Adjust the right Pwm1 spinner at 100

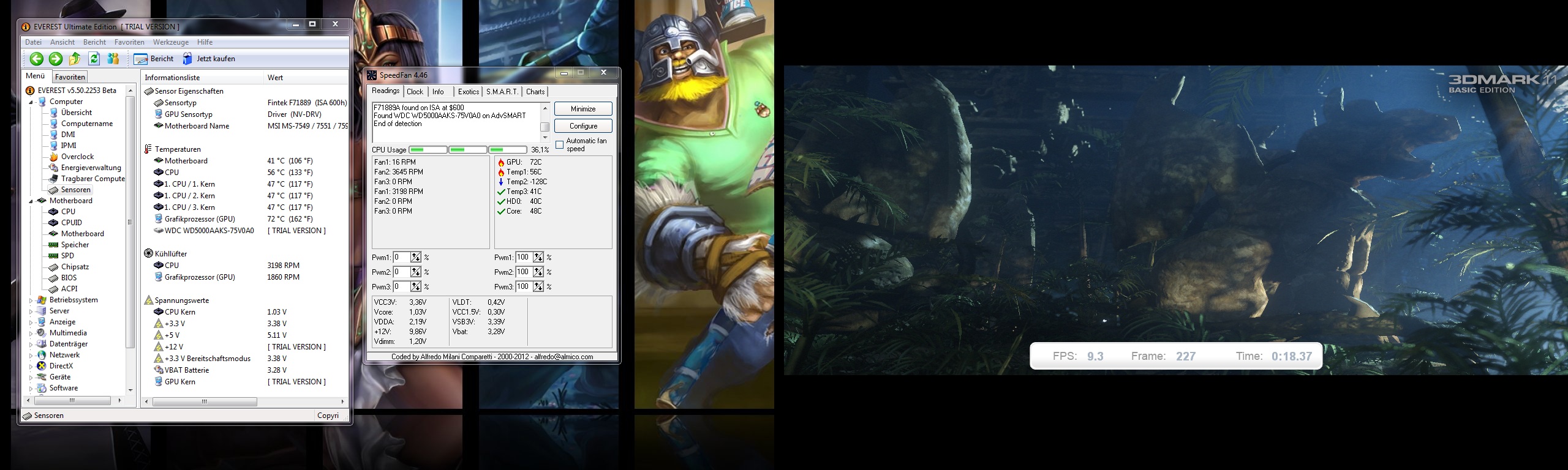click(538, 258)
